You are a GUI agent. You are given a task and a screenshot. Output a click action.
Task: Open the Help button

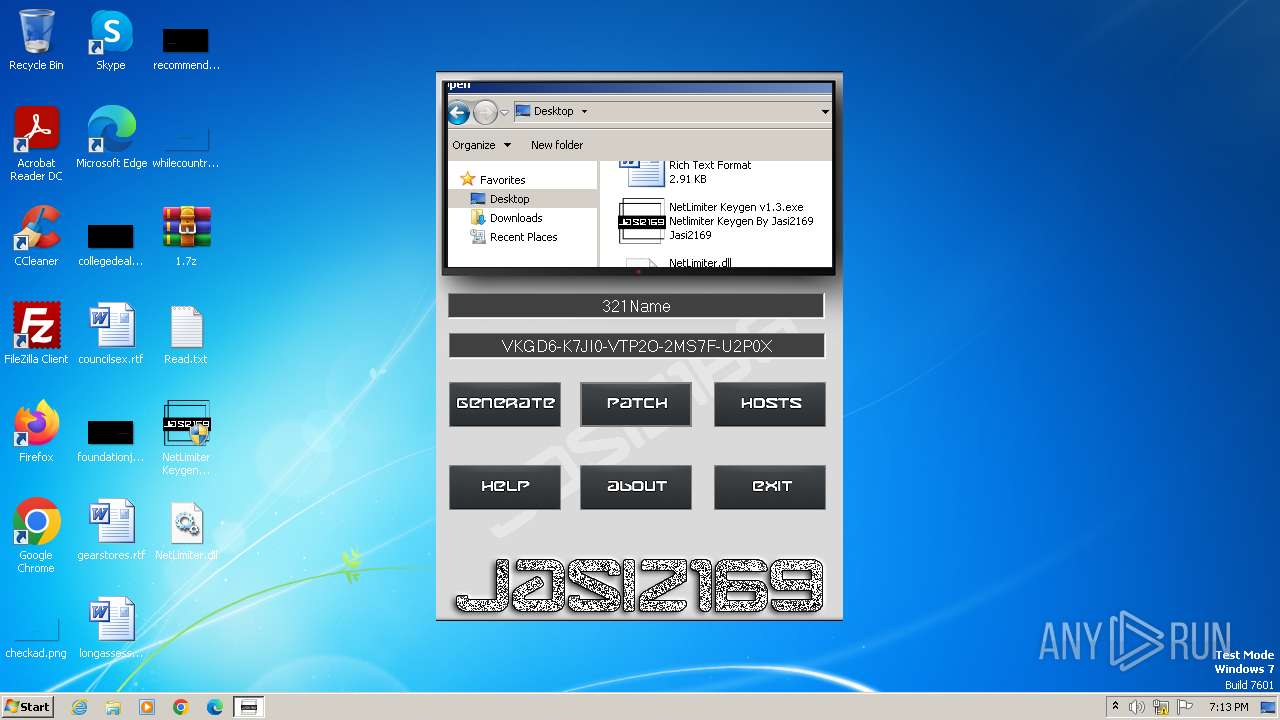click(x=505, y=487)
